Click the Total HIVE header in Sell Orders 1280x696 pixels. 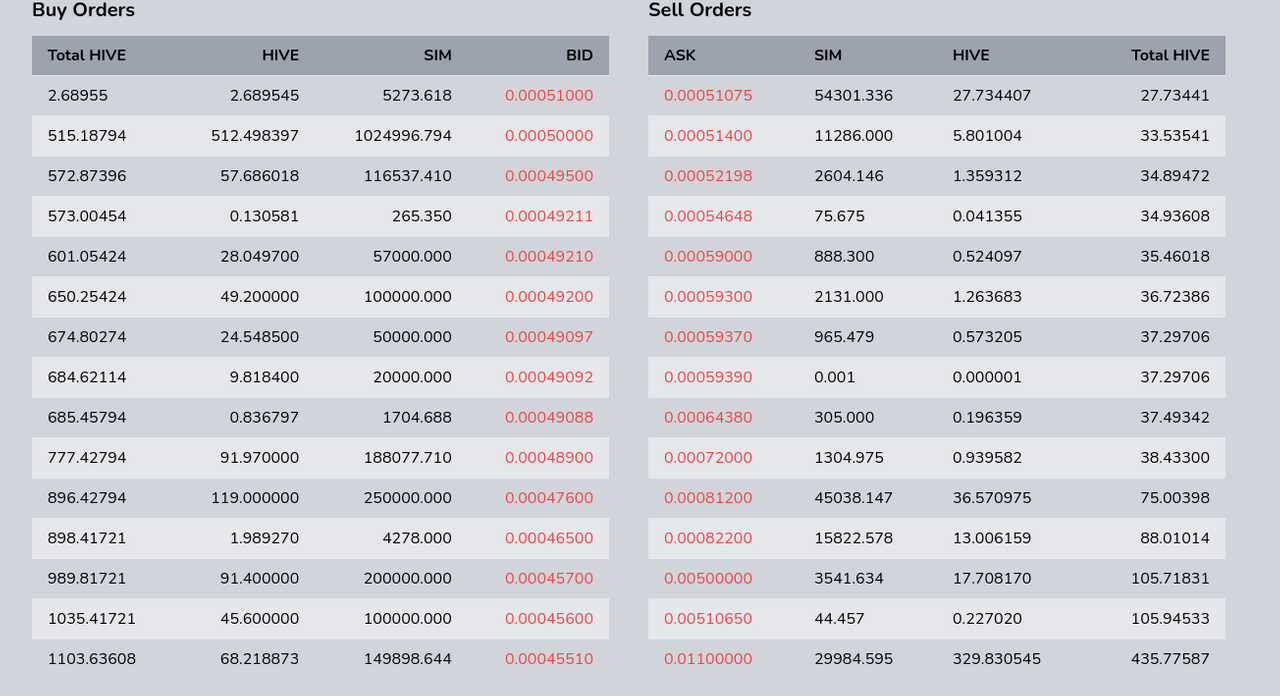pyautogui.click(x=1170, y=55)
